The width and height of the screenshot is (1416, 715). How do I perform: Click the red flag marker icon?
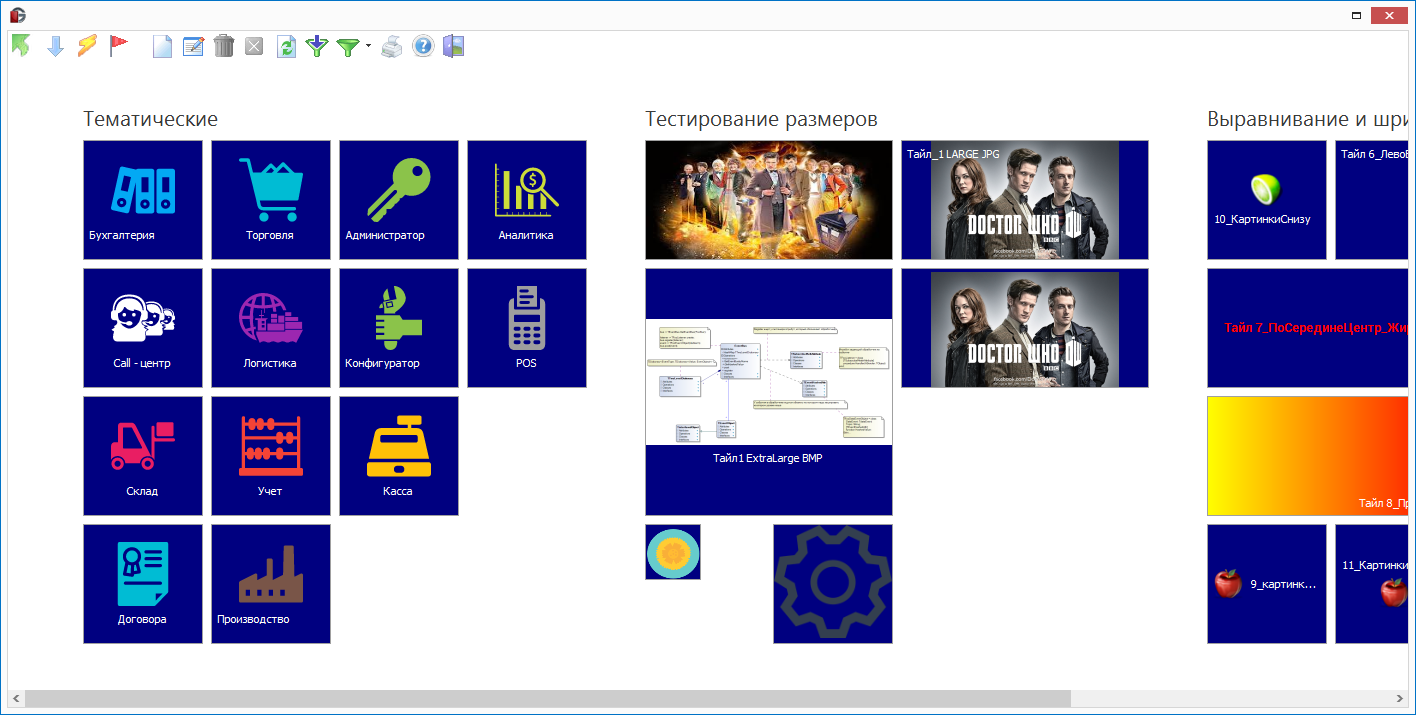click(119, 44)
